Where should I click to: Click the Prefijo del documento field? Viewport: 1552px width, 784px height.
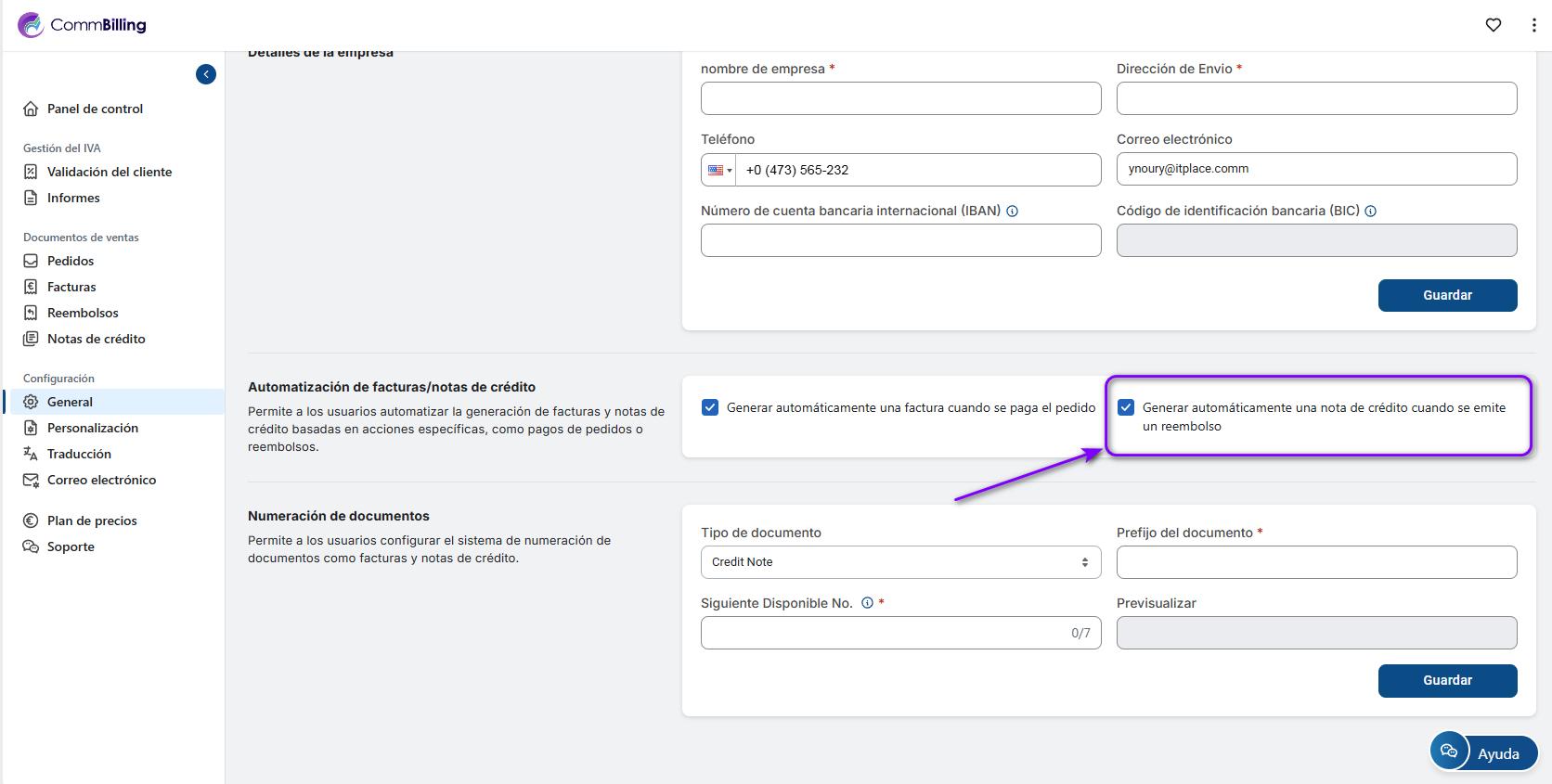[x=1316, y=562]
